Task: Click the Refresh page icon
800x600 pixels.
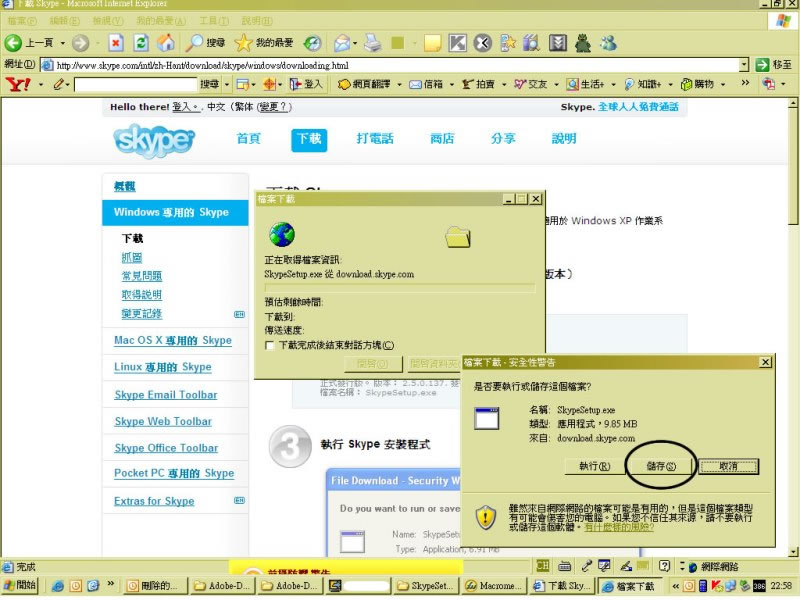Action: (141, 43)
